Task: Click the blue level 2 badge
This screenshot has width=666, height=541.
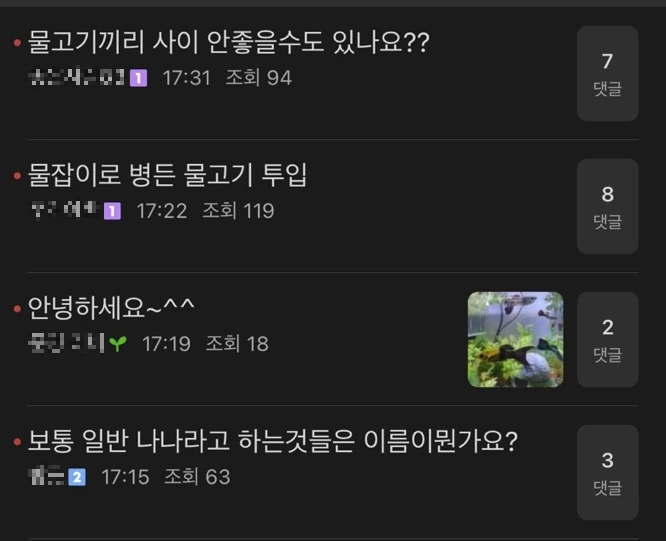Action: click(x=77, y=477)
